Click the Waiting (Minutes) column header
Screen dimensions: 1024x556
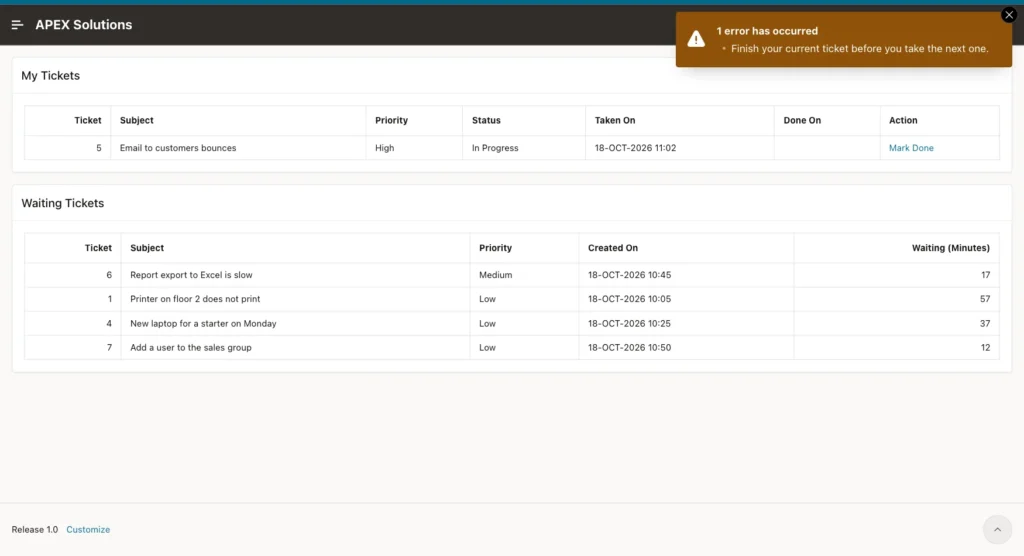tap(951, 248)
